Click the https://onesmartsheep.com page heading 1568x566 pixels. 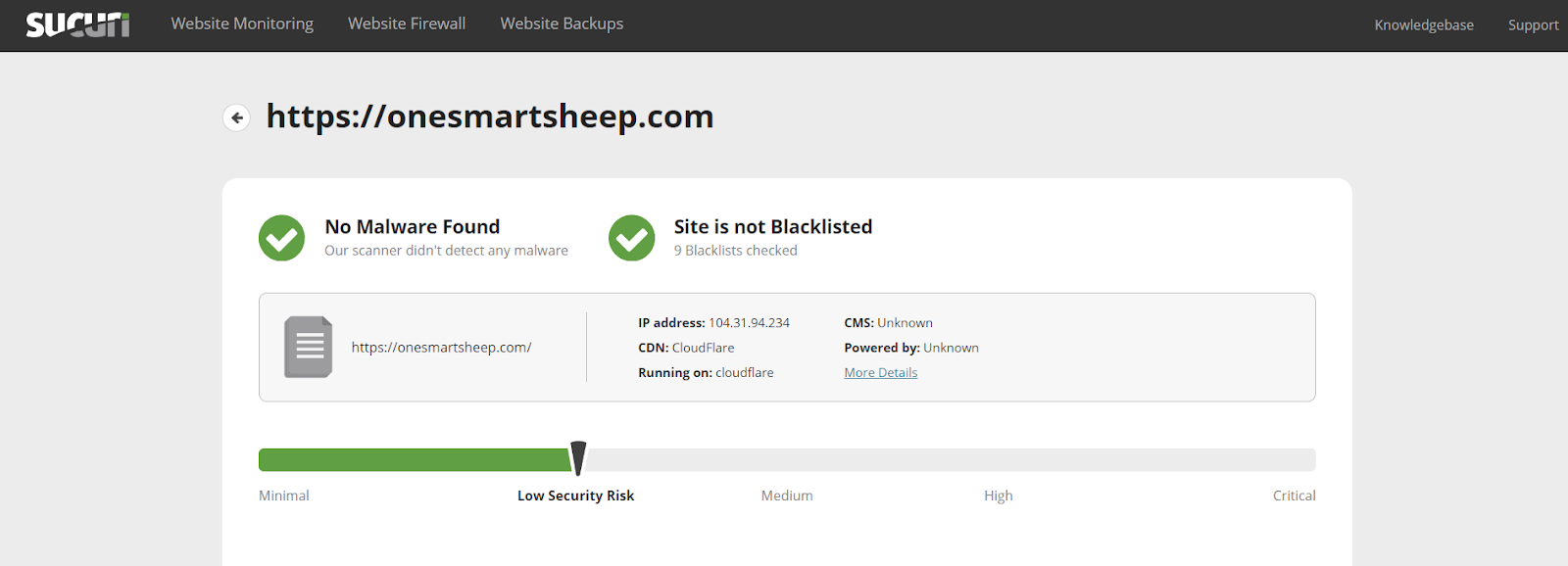(x=490, y=117)
